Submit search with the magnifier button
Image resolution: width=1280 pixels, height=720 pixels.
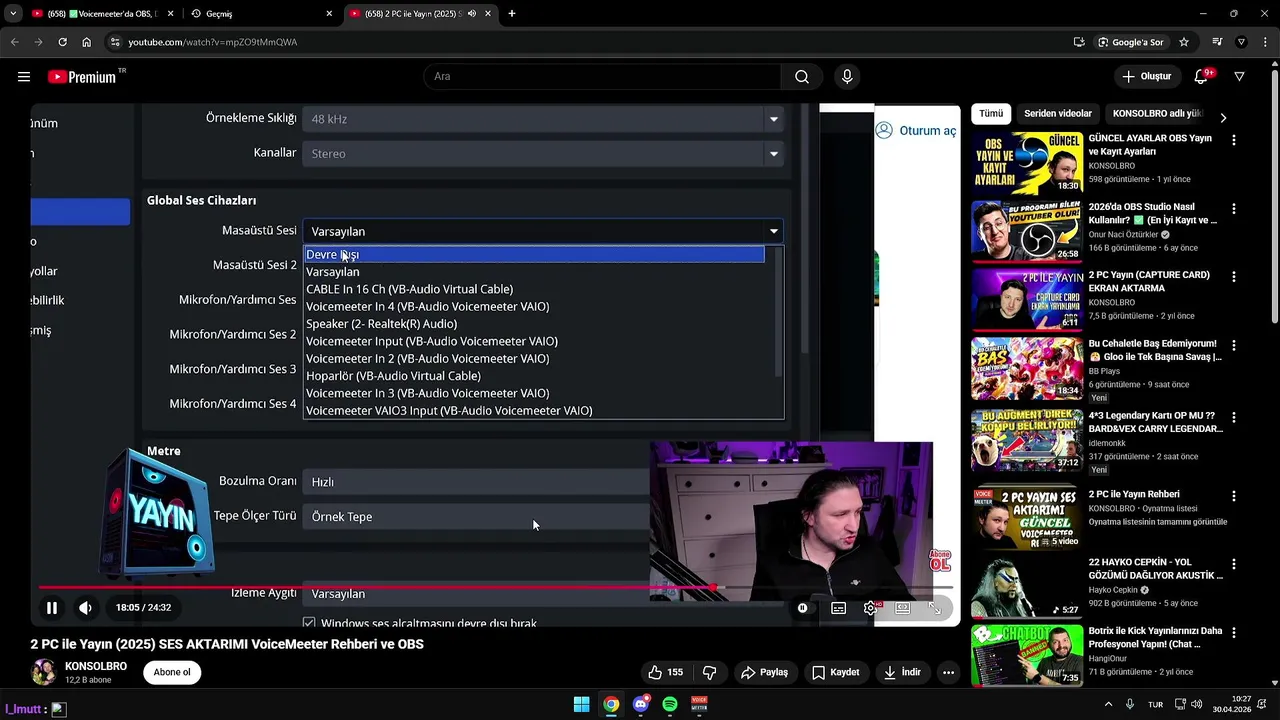coord(802,77)
